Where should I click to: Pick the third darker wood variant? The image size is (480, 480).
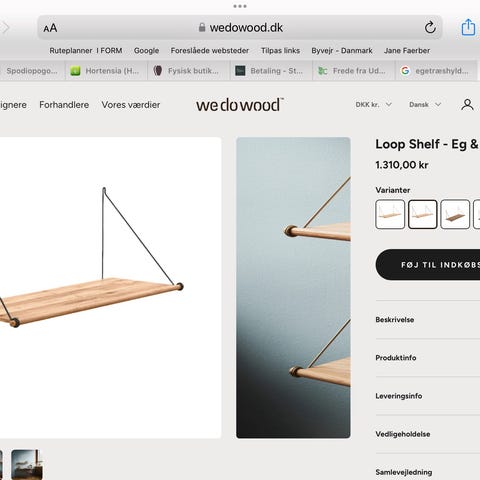point(455,214)
